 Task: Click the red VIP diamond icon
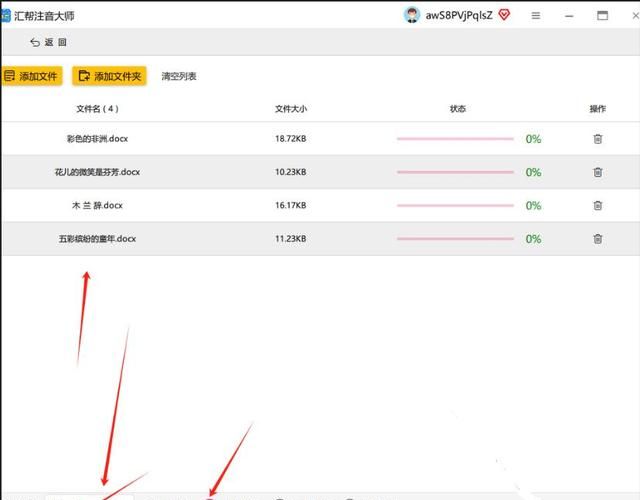pos(504,15)
